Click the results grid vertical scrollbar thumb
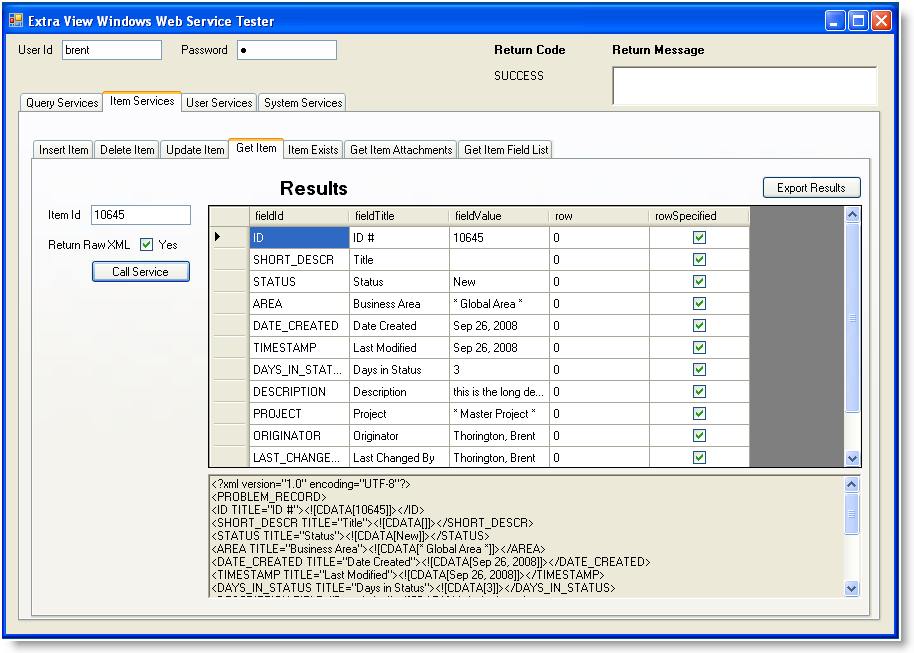This screenshot has width=914, height=653. tap(852, 318)
